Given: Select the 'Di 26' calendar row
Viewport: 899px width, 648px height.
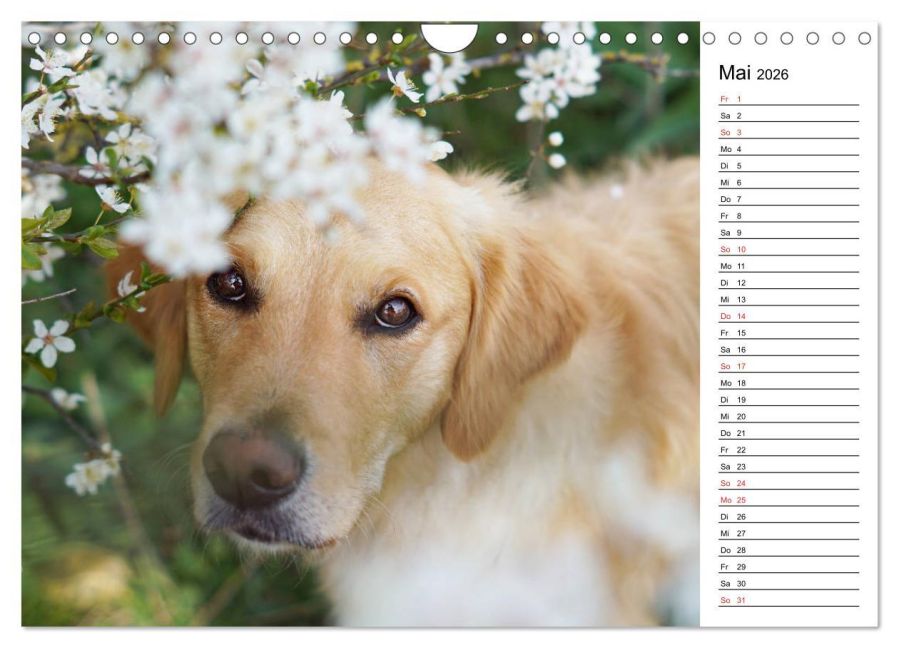Looking at the screenshot, I should coord(788,516).
